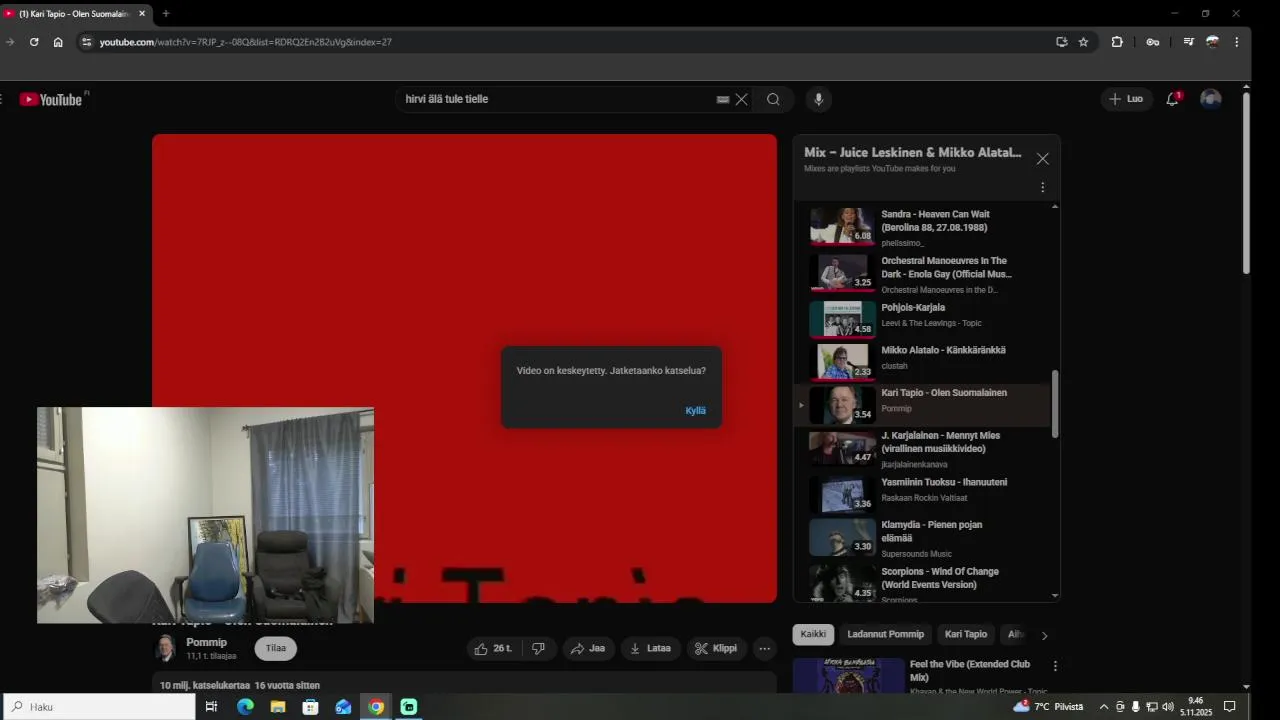This screenshot has height=720, width=1280.
Task: Share the video using Jaa
Action: tap(588, 648)
